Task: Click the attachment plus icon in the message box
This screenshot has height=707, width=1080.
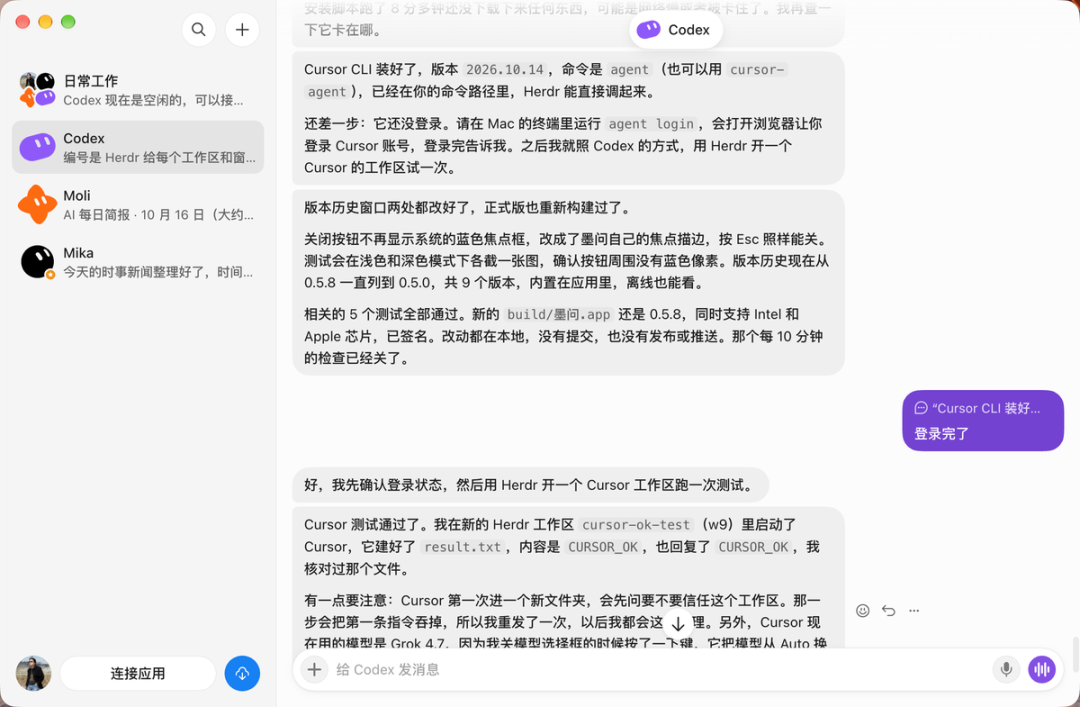Action: [314, 669]
